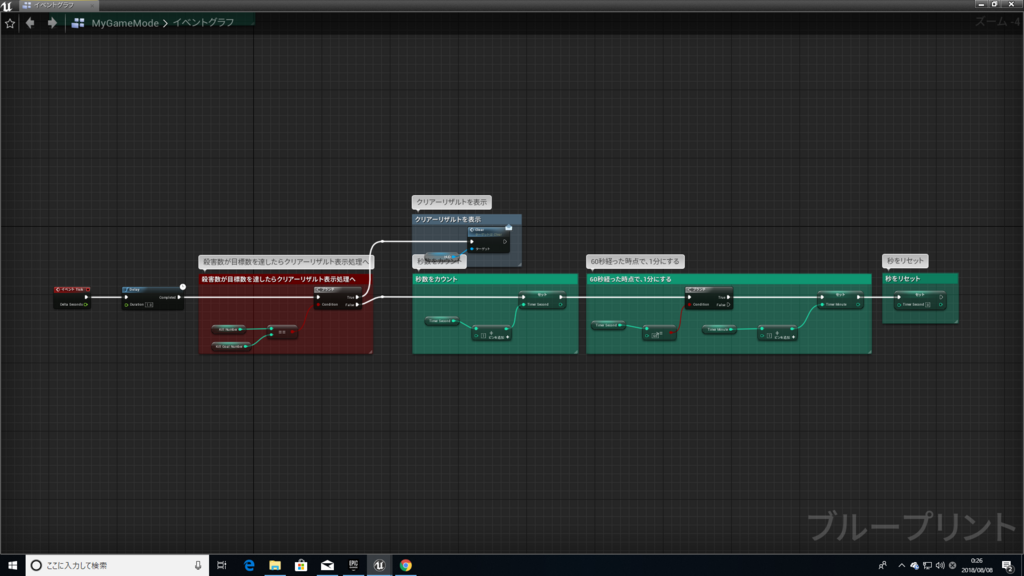Open Epic Games Launcher from the taskbar
1024x576 pixels.
click(353, 565)
